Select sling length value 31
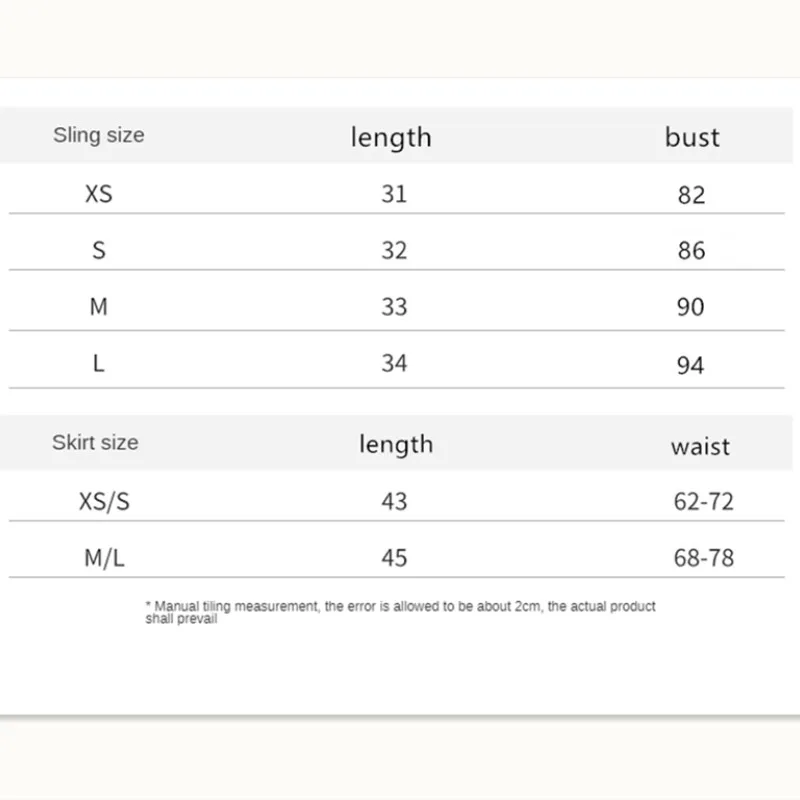800x800 pixels. [394, 194]
